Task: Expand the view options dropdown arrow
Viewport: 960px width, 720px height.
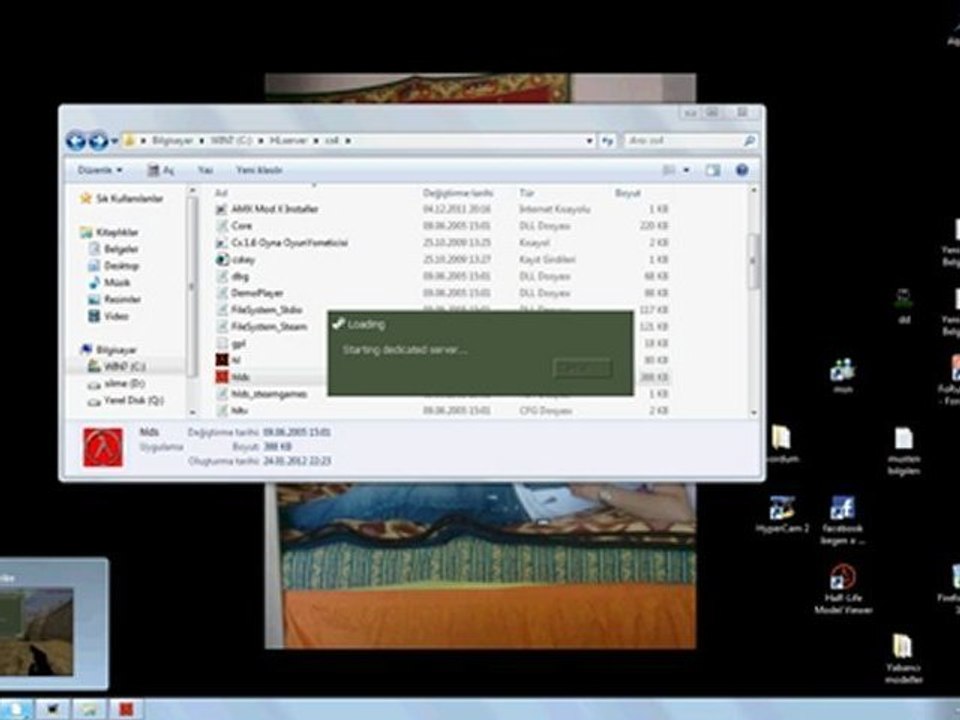Action: (686, 171)
